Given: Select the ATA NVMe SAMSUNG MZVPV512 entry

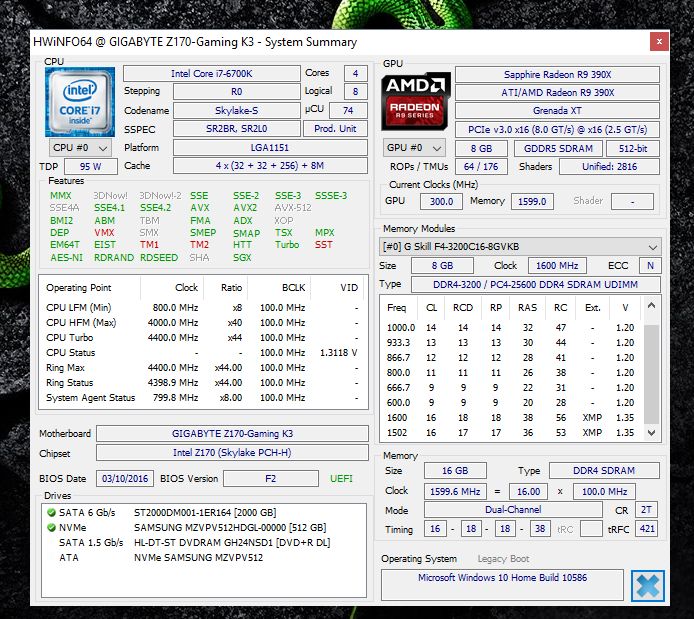Looking at the screenshot, I should point(161,557).
